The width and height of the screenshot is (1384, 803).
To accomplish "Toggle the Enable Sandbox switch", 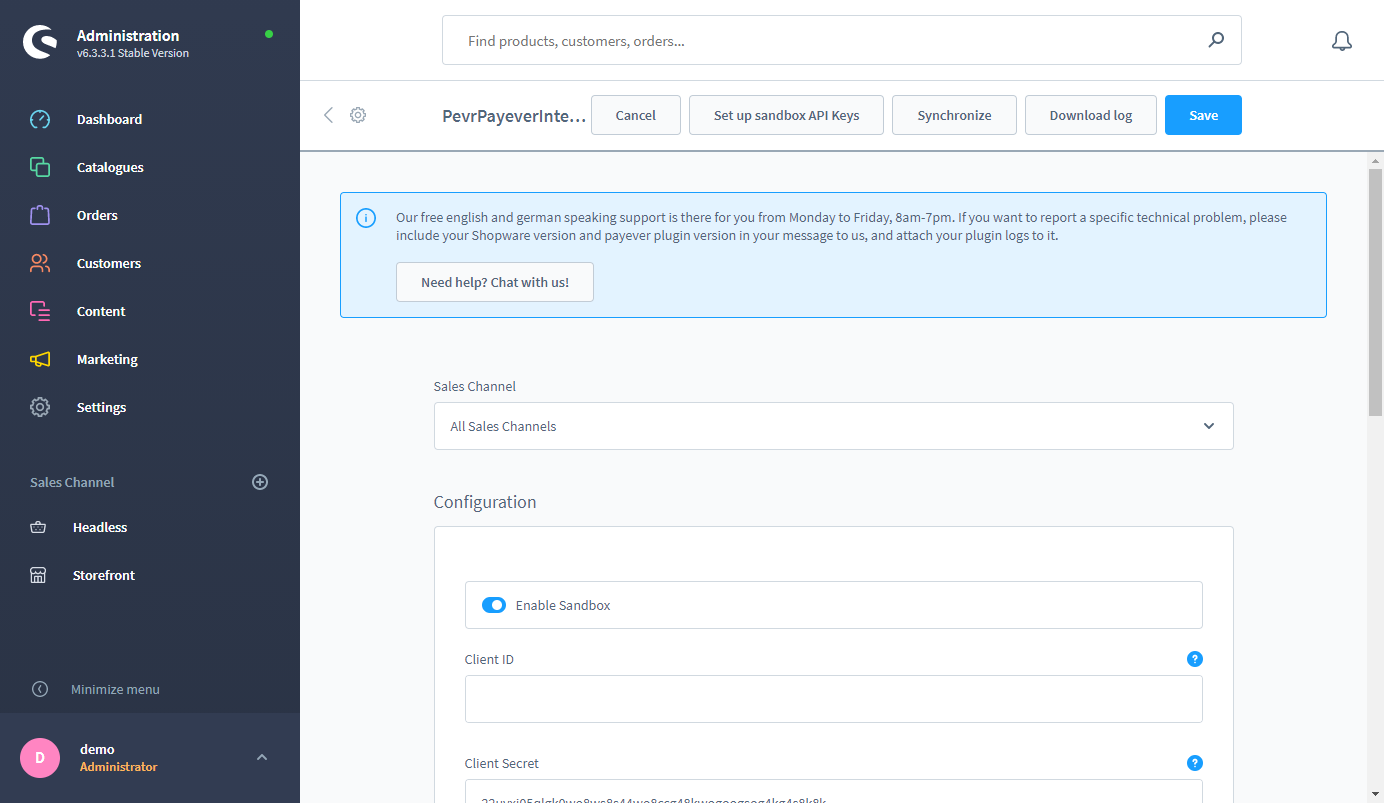I will pyautogui.click(x=494, y=605).
